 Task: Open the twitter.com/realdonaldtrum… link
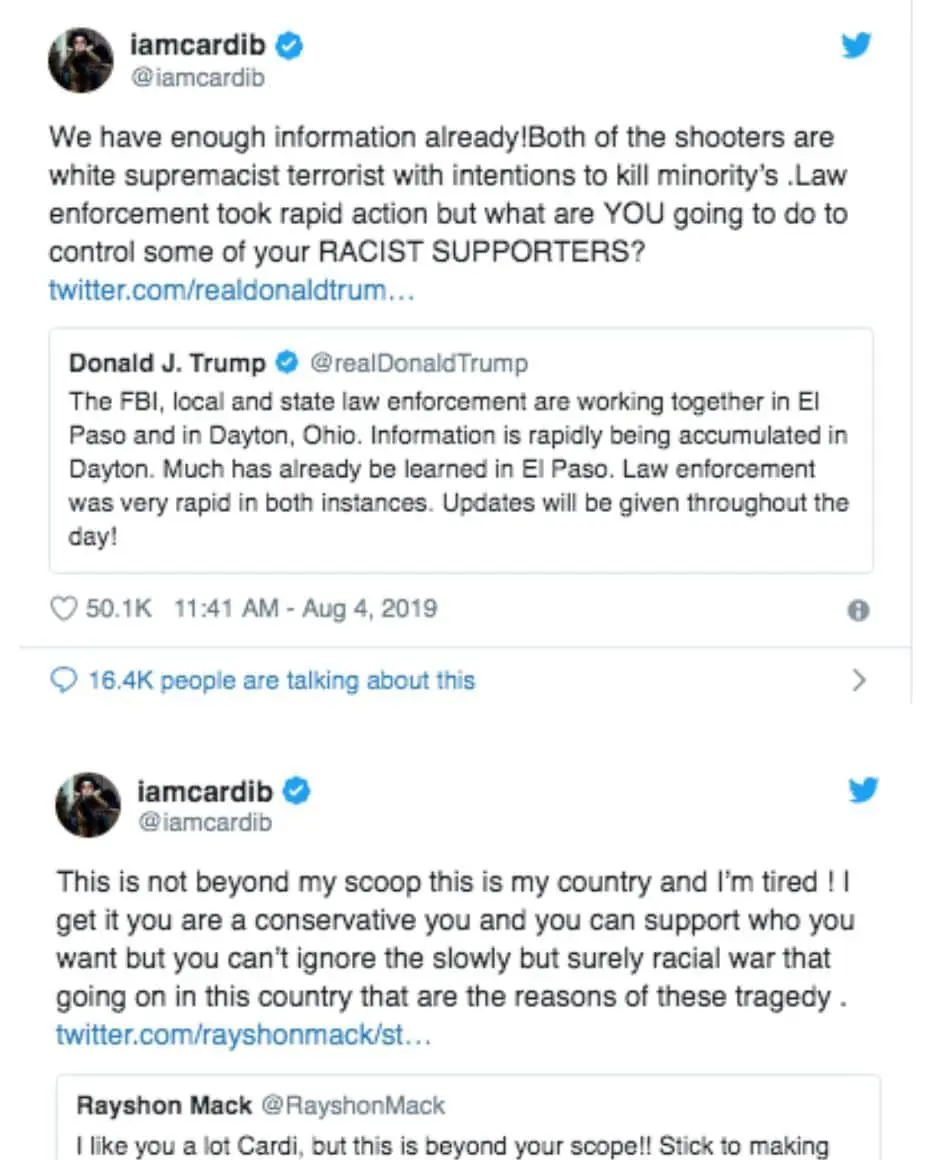coord(231,292)
